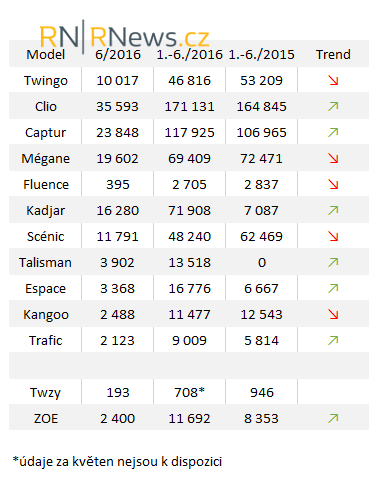Click the 6/2016 column header
Viewport: 383px width, 488px height.
point(118,54)
